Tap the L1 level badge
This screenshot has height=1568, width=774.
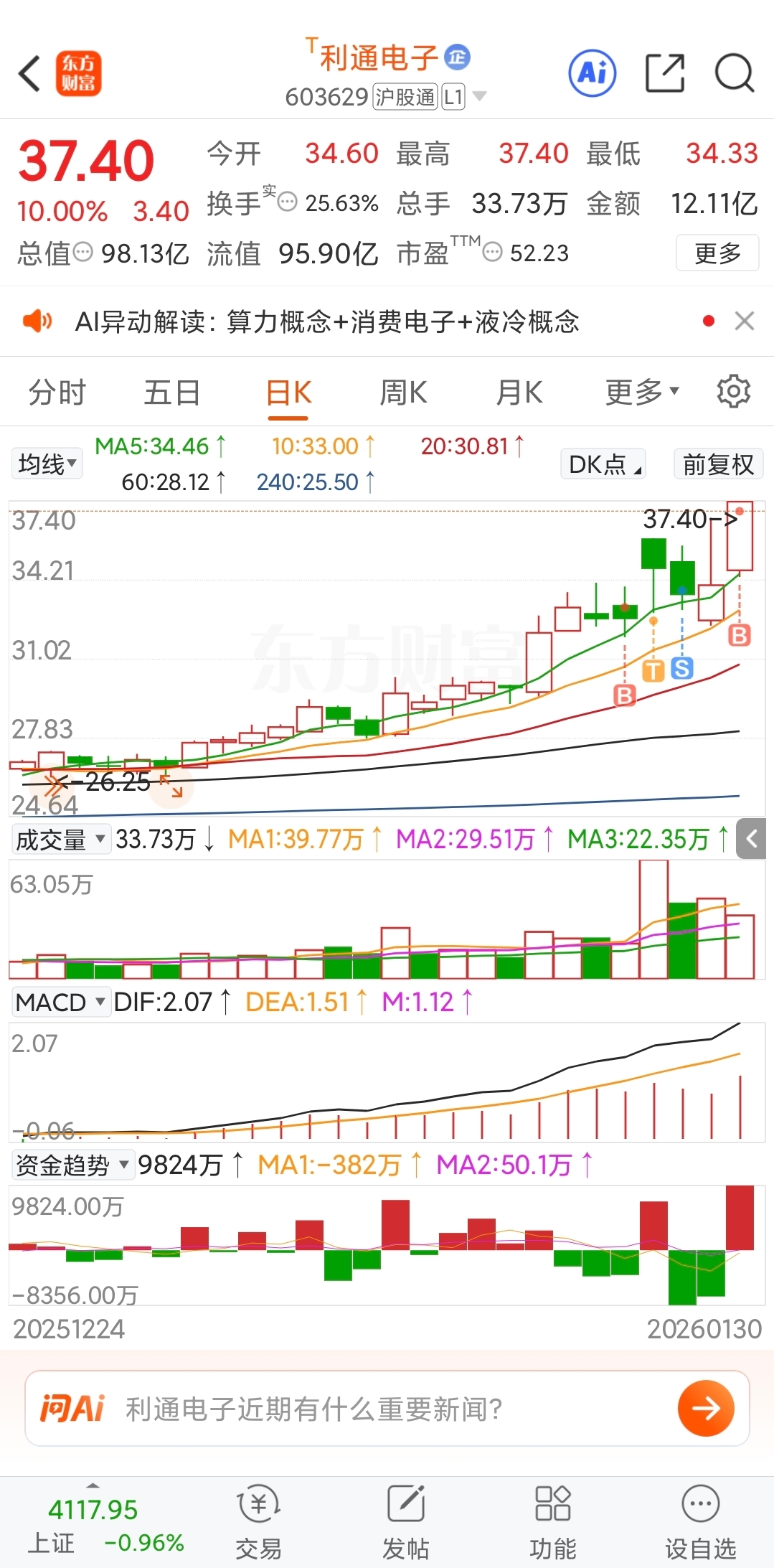coord(453,97)
